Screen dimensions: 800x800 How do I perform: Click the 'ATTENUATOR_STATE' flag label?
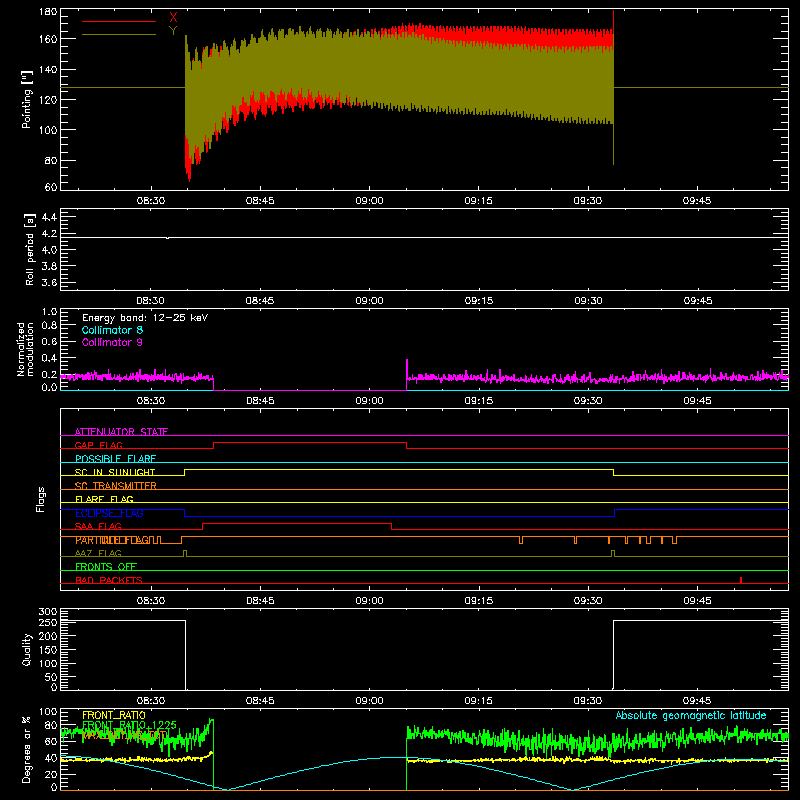(x=121, y=432)
